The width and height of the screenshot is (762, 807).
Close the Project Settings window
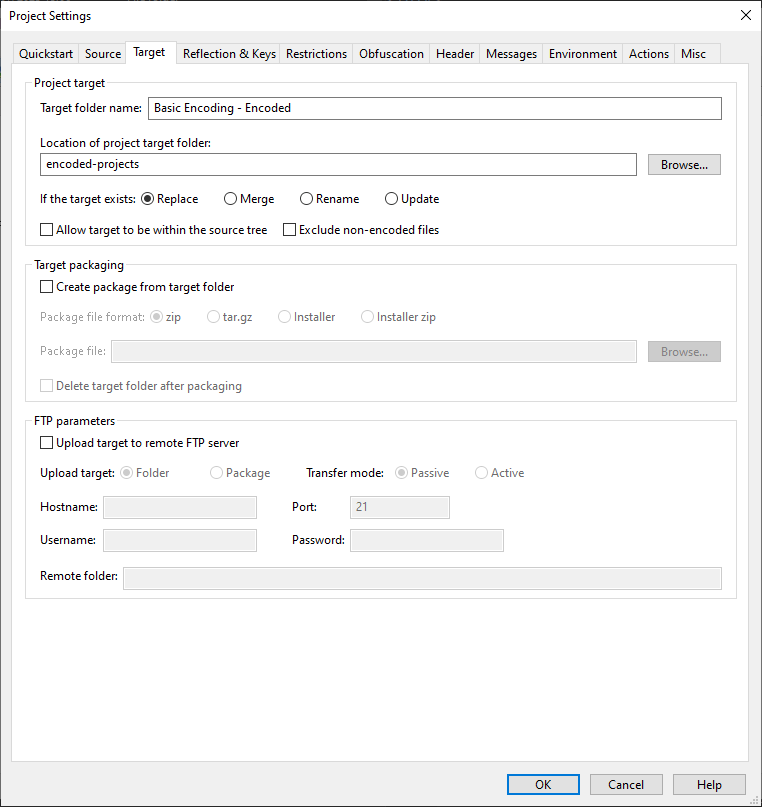click(x=746, y=15)
